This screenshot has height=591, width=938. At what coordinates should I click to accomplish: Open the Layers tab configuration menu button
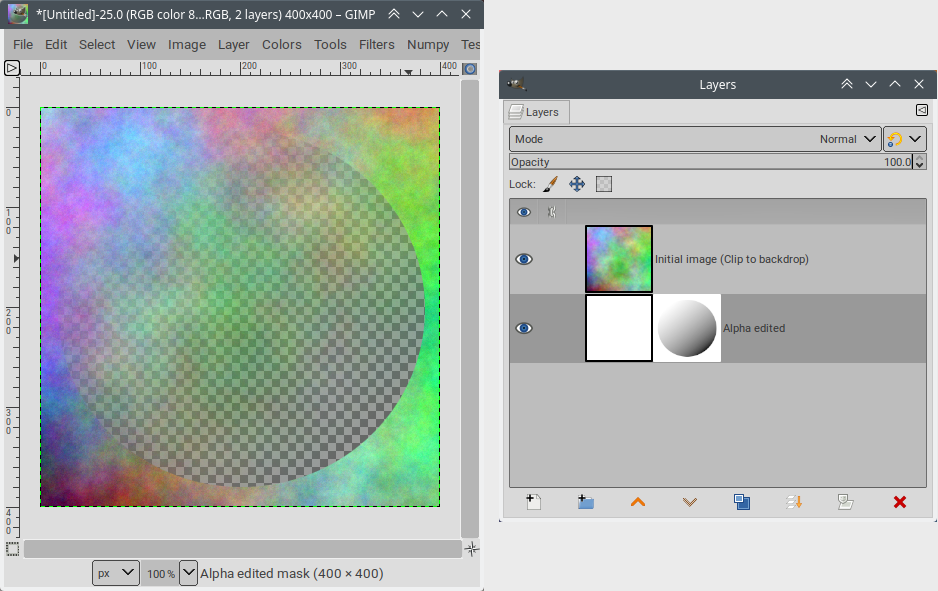point(921,111)
